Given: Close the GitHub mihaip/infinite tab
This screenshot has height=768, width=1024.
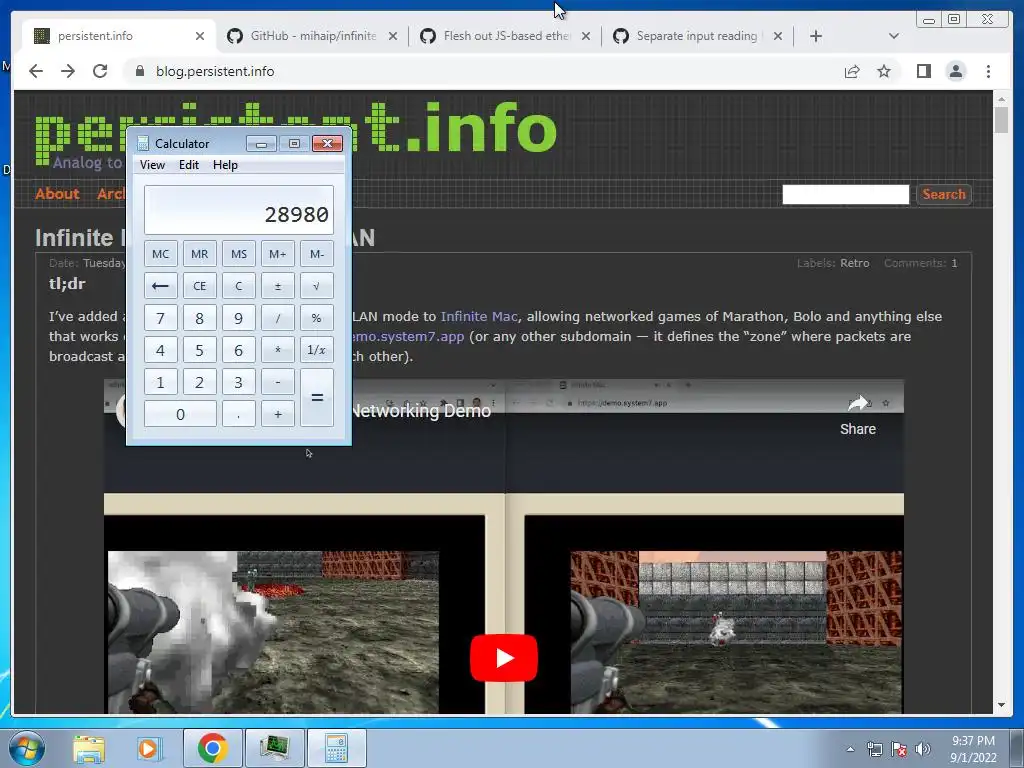Looking at the screenshot, I should 392,36.
